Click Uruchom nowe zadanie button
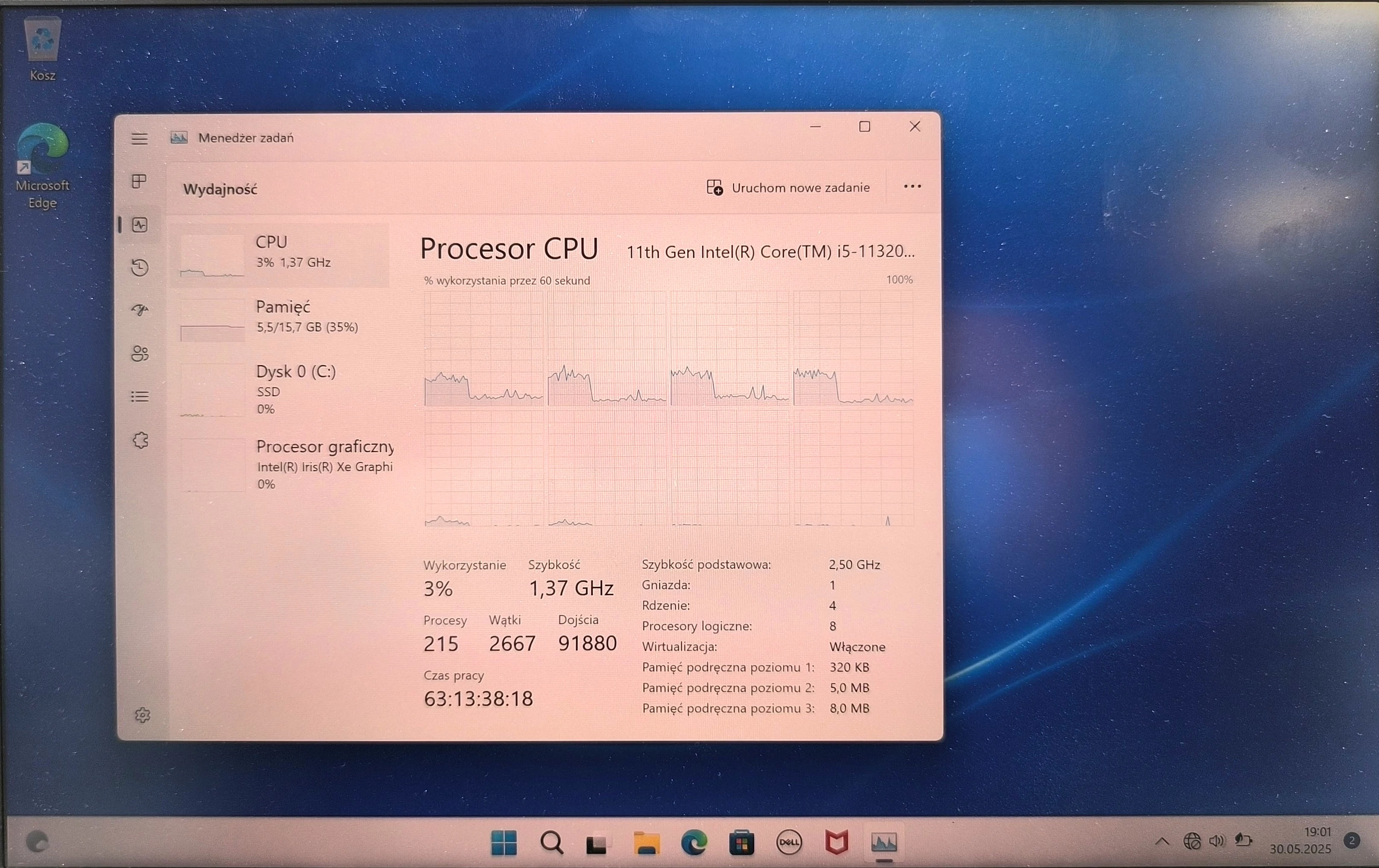The image size is (1379, 868). [x=788, y=187]
